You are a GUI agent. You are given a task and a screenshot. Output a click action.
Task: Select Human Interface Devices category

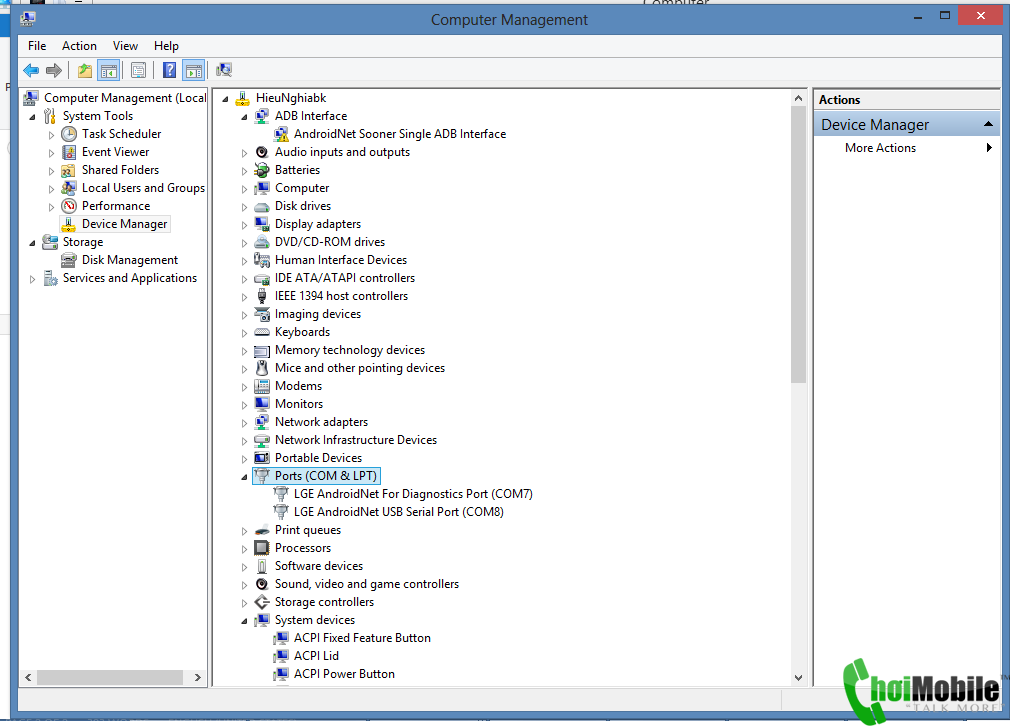341,260
